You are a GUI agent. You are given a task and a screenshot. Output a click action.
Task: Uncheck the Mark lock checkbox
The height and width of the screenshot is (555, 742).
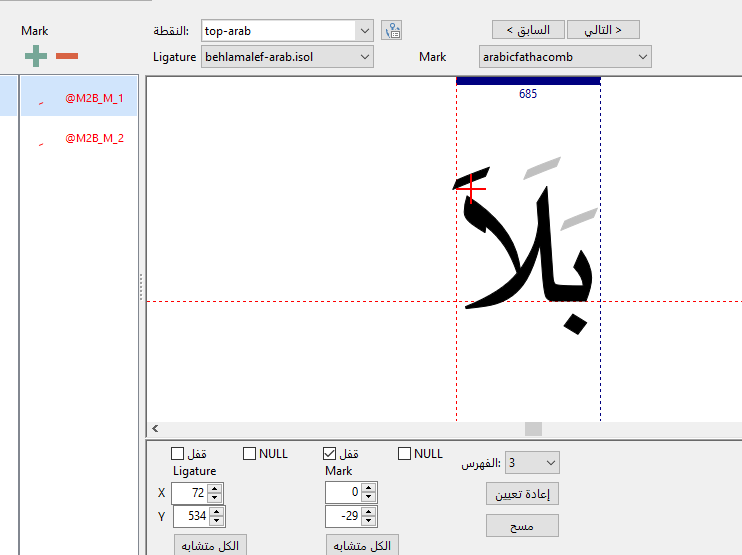pos(332,454)
